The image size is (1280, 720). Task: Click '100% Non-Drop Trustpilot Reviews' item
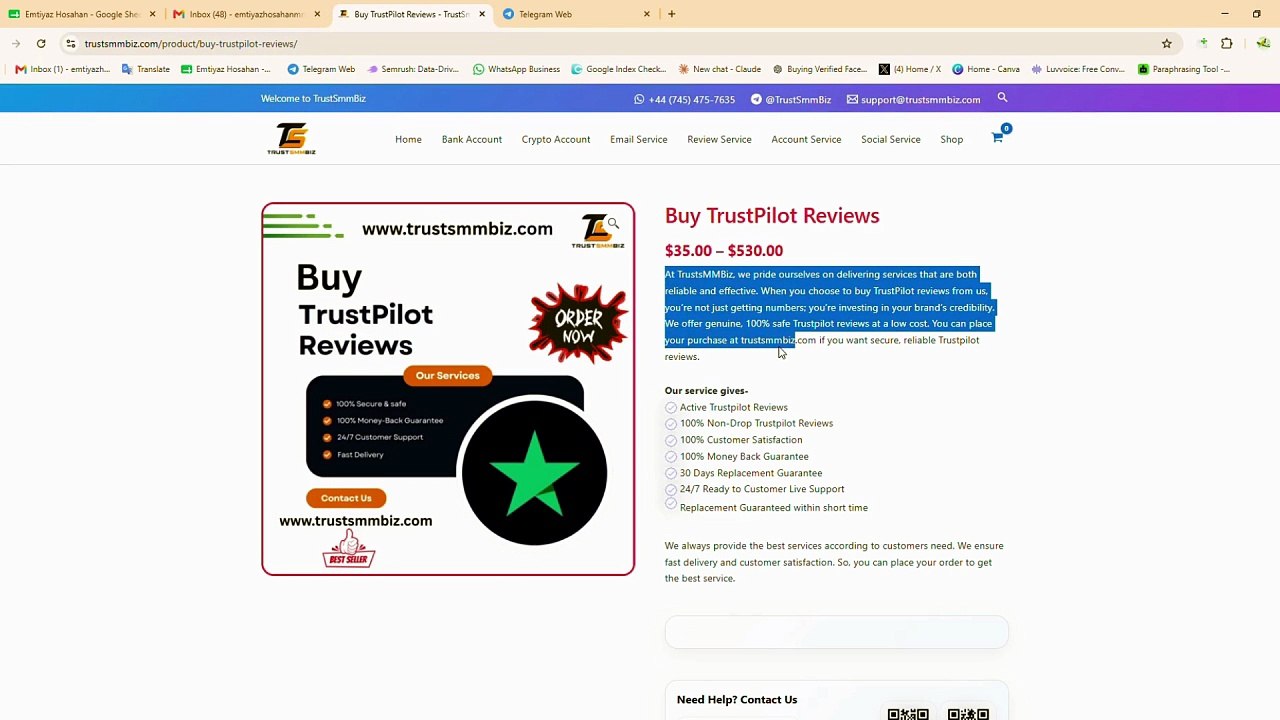[x=756, y=423]
